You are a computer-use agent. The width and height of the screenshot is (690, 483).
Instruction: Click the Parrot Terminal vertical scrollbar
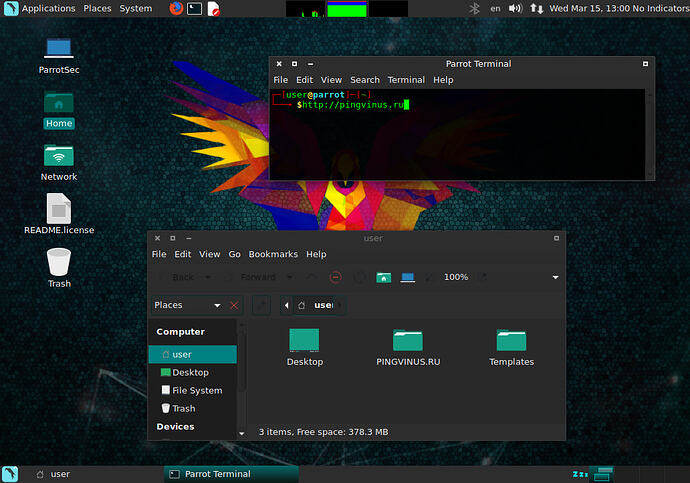coord(650,134)
